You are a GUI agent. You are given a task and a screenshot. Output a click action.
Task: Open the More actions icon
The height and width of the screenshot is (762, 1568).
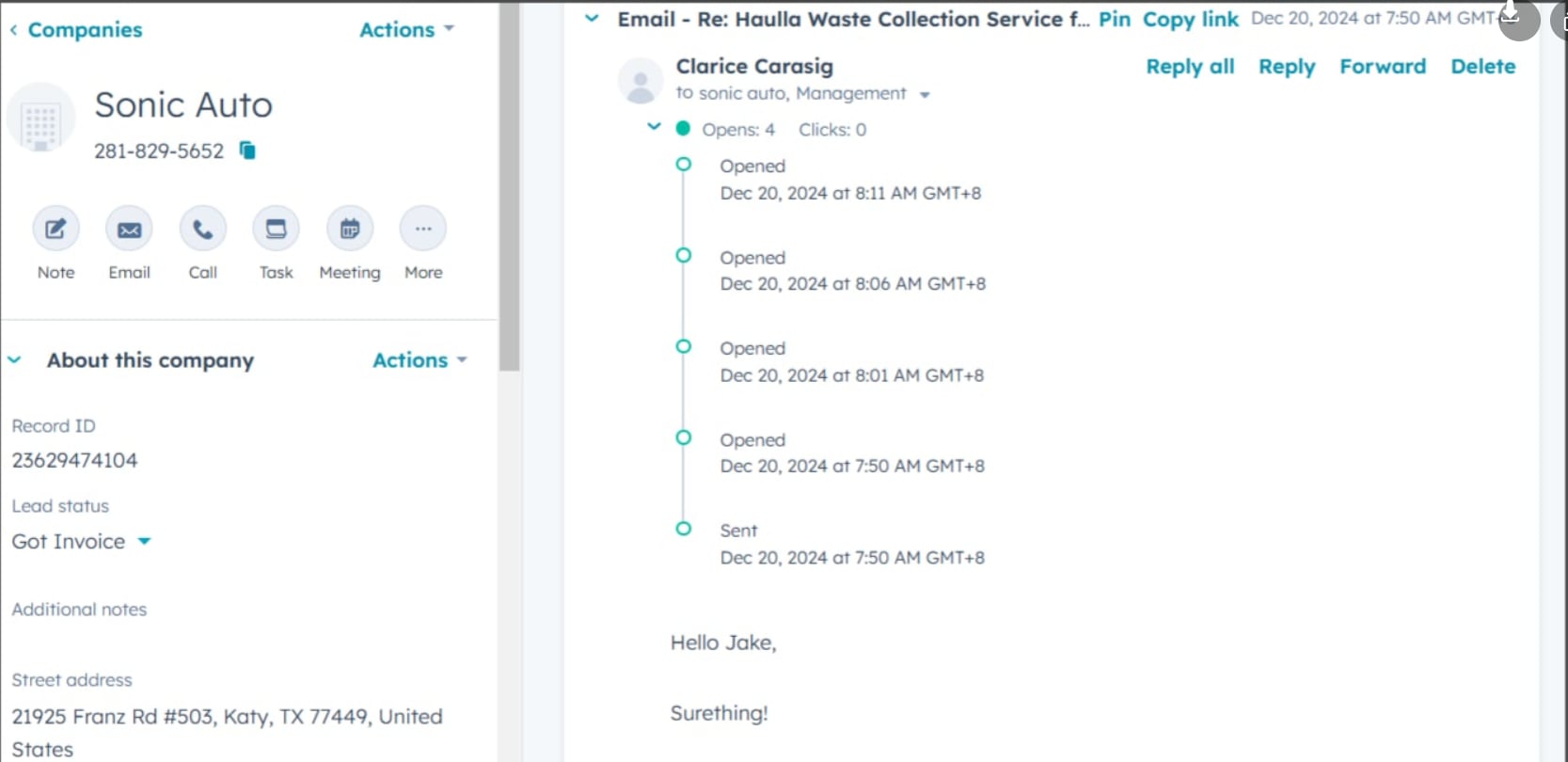click(423, 229)
